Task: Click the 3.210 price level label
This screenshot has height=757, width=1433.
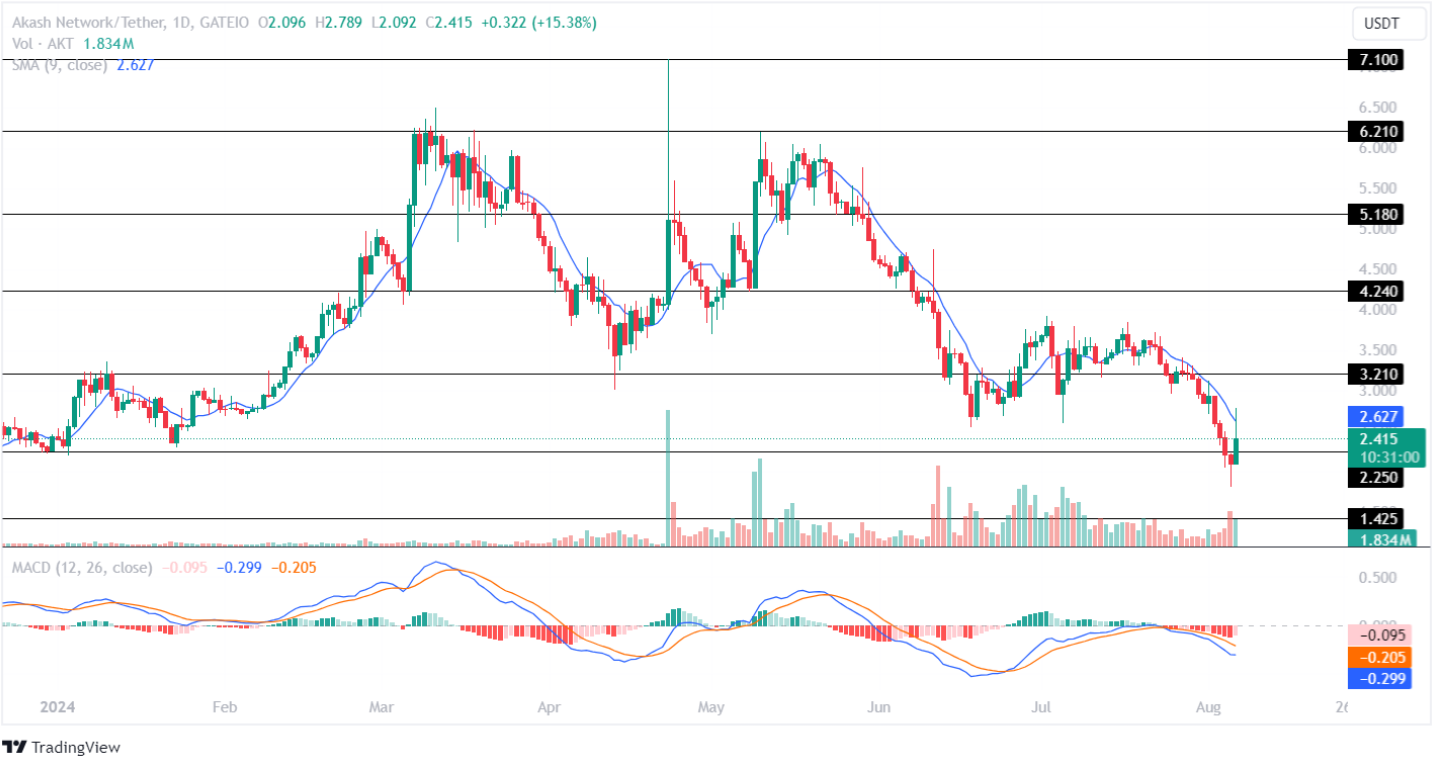Action: pyautogui.click(x=1374, y=374)
